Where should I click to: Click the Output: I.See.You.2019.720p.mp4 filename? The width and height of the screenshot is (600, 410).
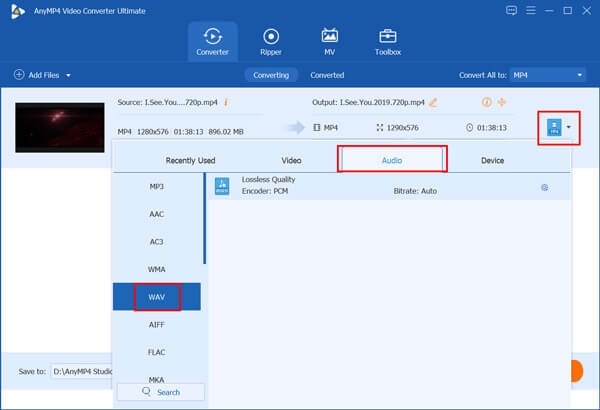[368, 102]
